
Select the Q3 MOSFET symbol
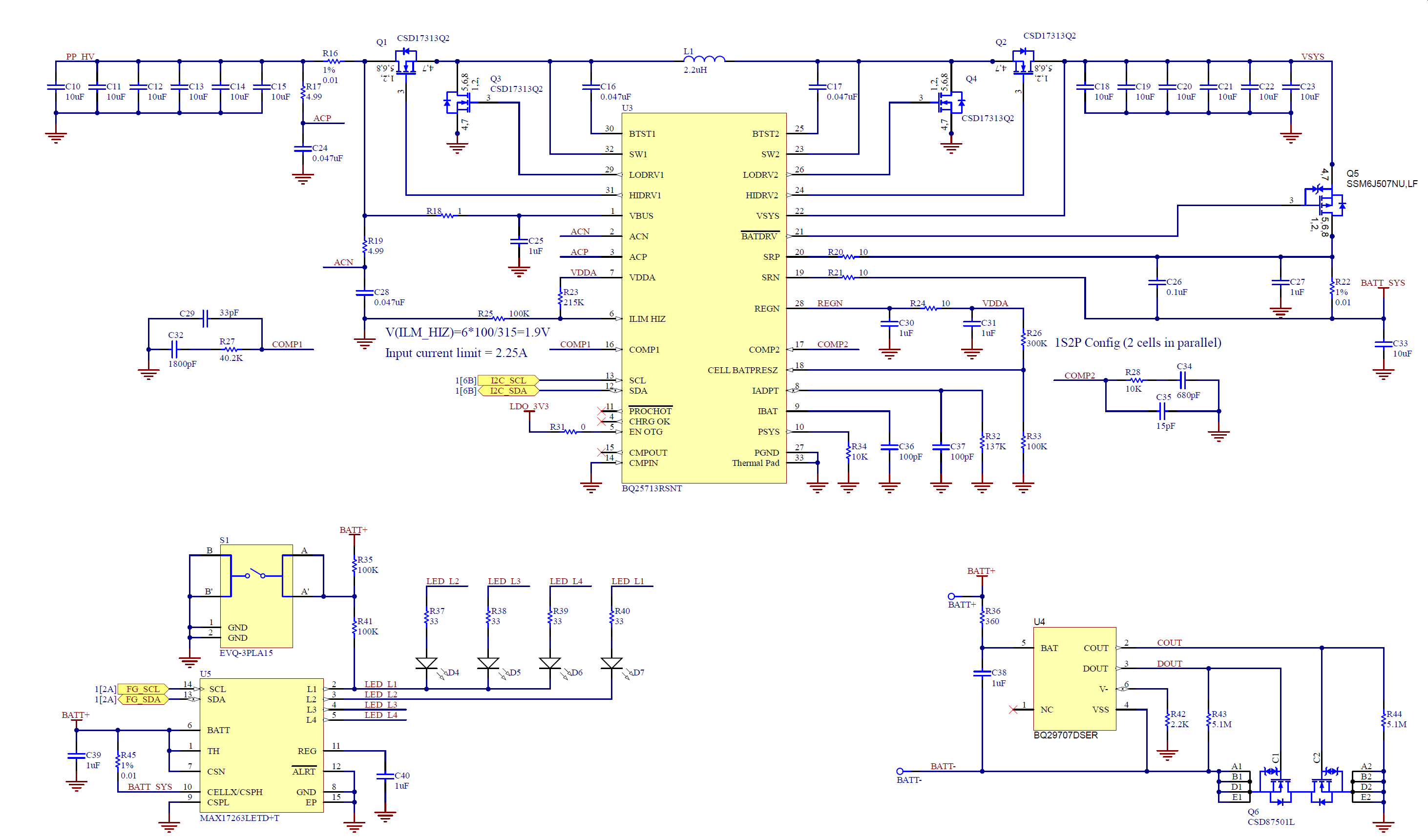[x=460, y=103]
